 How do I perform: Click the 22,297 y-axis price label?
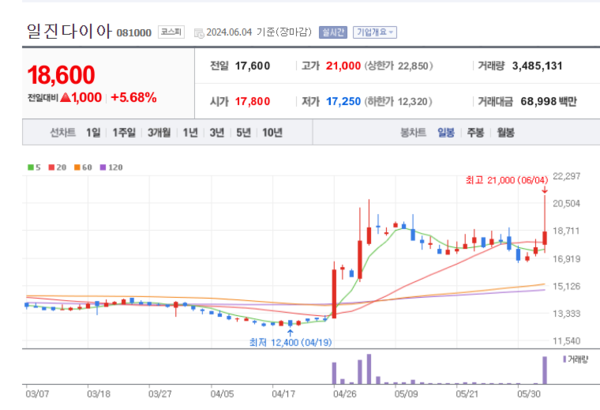click(566, 176)
